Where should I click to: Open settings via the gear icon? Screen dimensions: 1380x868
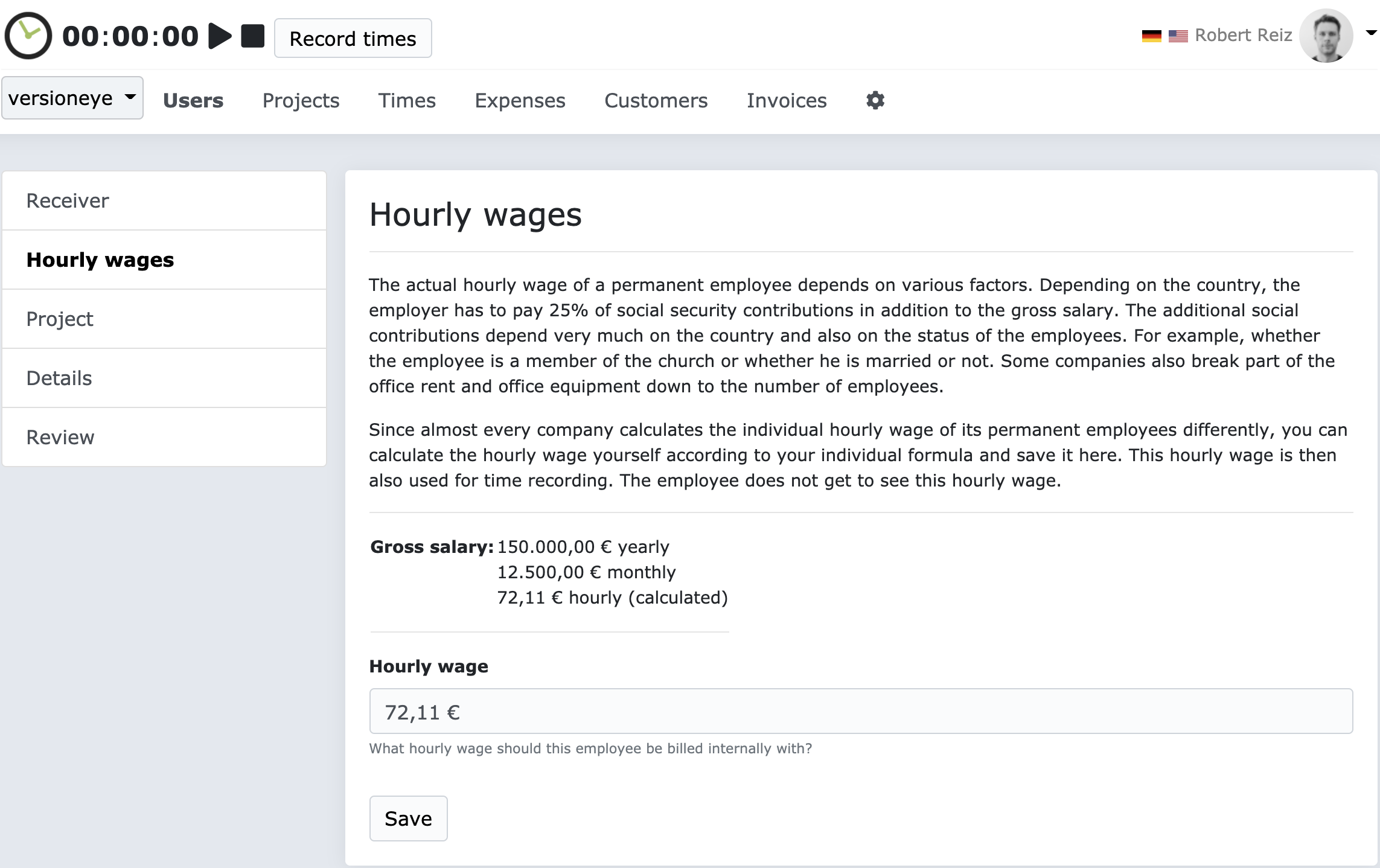point(875,100)
